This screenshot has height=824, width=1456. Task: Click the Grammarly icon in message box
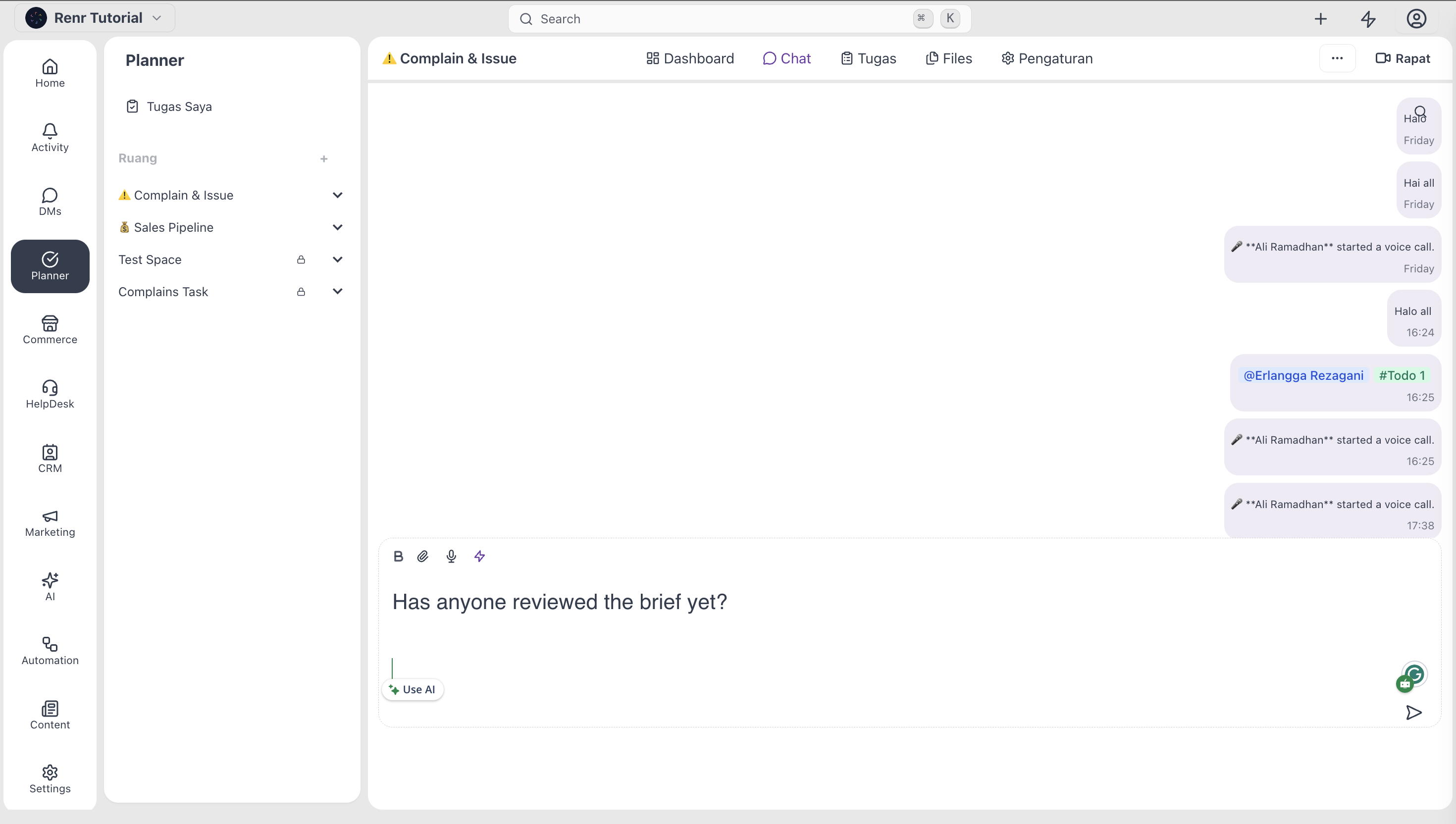point(1415,674)
